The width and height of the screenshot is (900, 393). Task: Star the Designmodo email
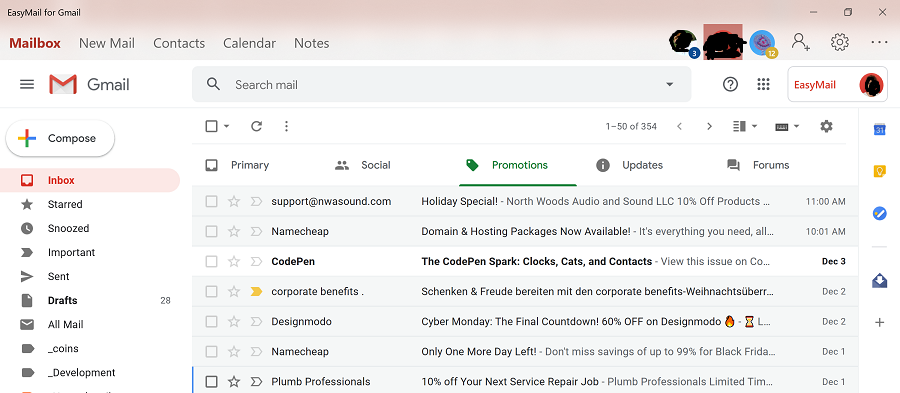(234, 322)
